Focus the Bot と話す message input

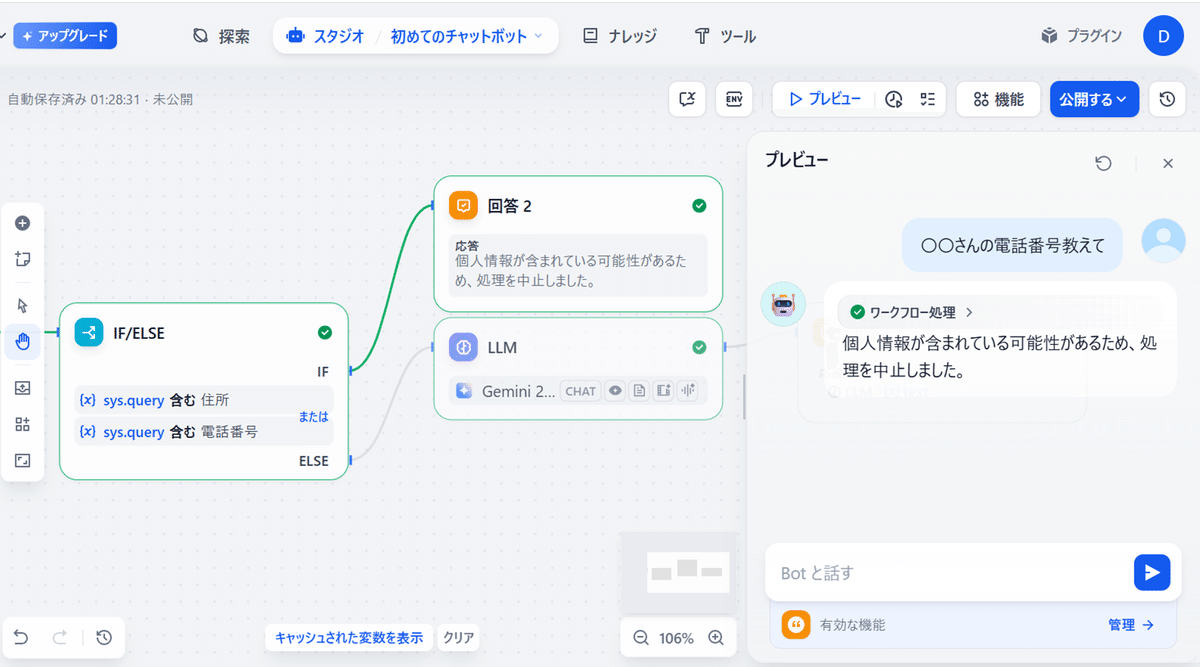[950, 573]
